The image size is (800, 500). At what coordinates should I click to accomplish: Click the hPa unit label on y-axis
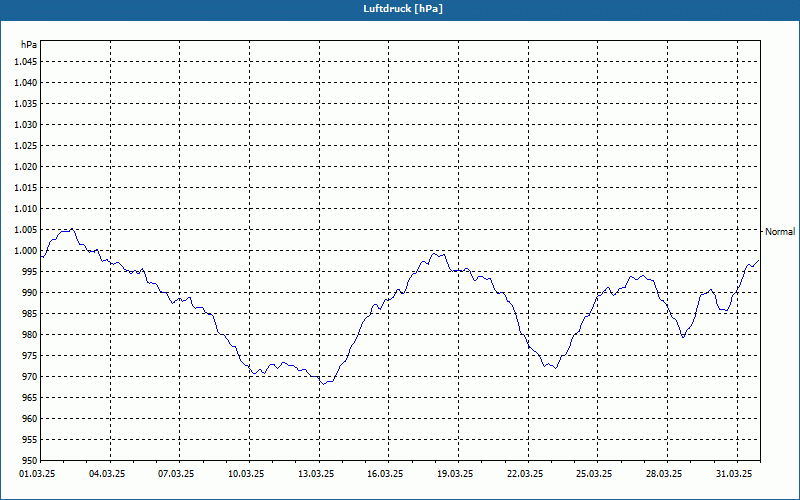click(29, 44)
